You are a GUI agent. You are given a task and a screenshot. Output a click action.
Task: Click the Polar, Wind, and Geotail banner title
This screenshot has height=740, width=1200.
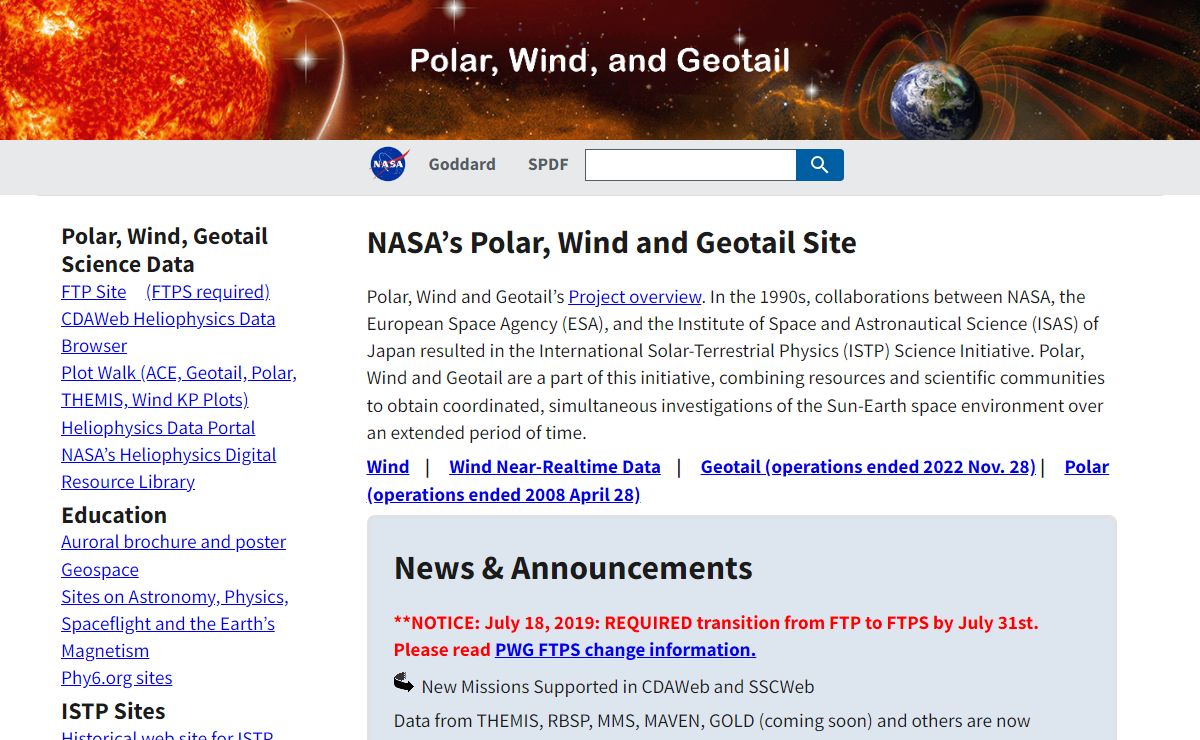coord(600,60)
